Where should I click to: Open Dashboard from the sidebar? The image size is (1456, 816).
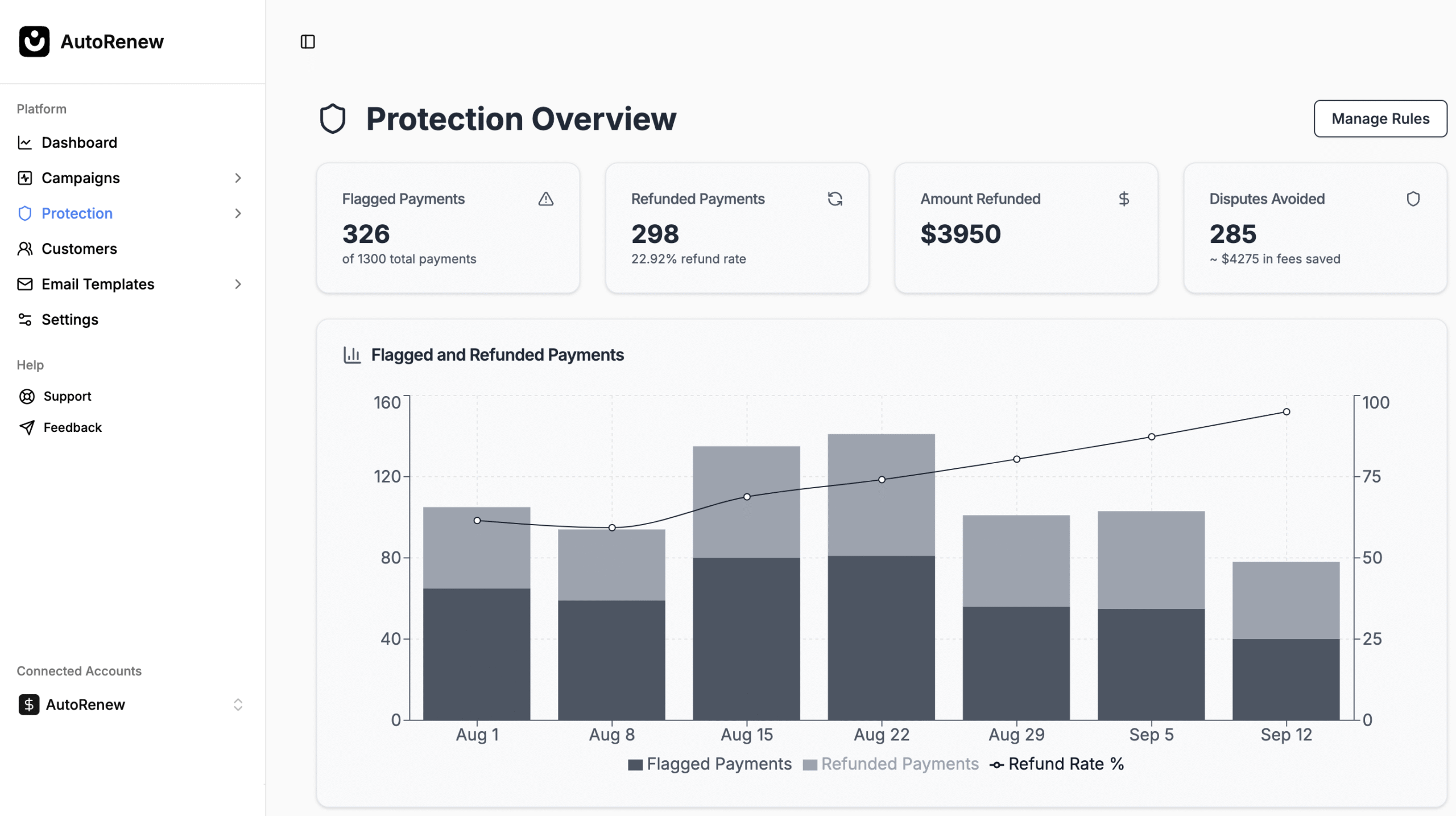(79, 142)
